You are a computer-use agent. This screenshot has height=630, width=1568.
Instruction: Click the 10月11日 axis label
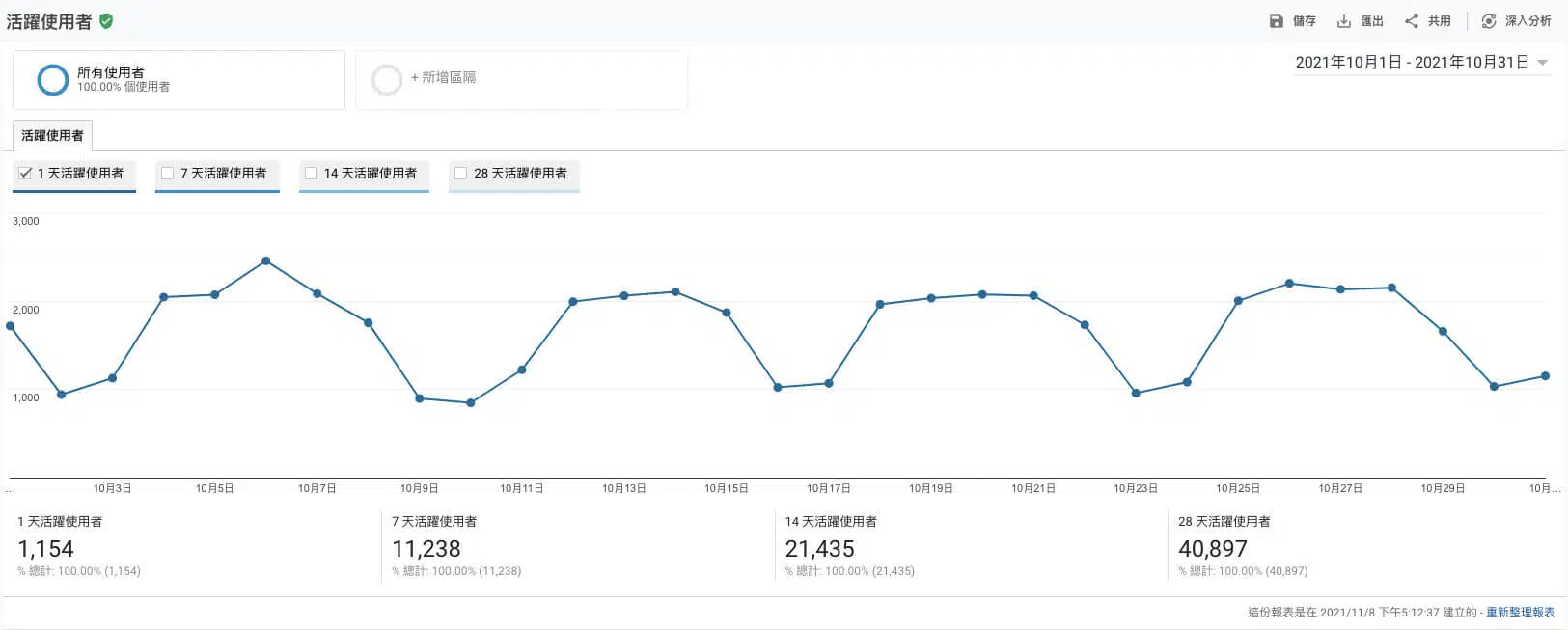point(522,489)
